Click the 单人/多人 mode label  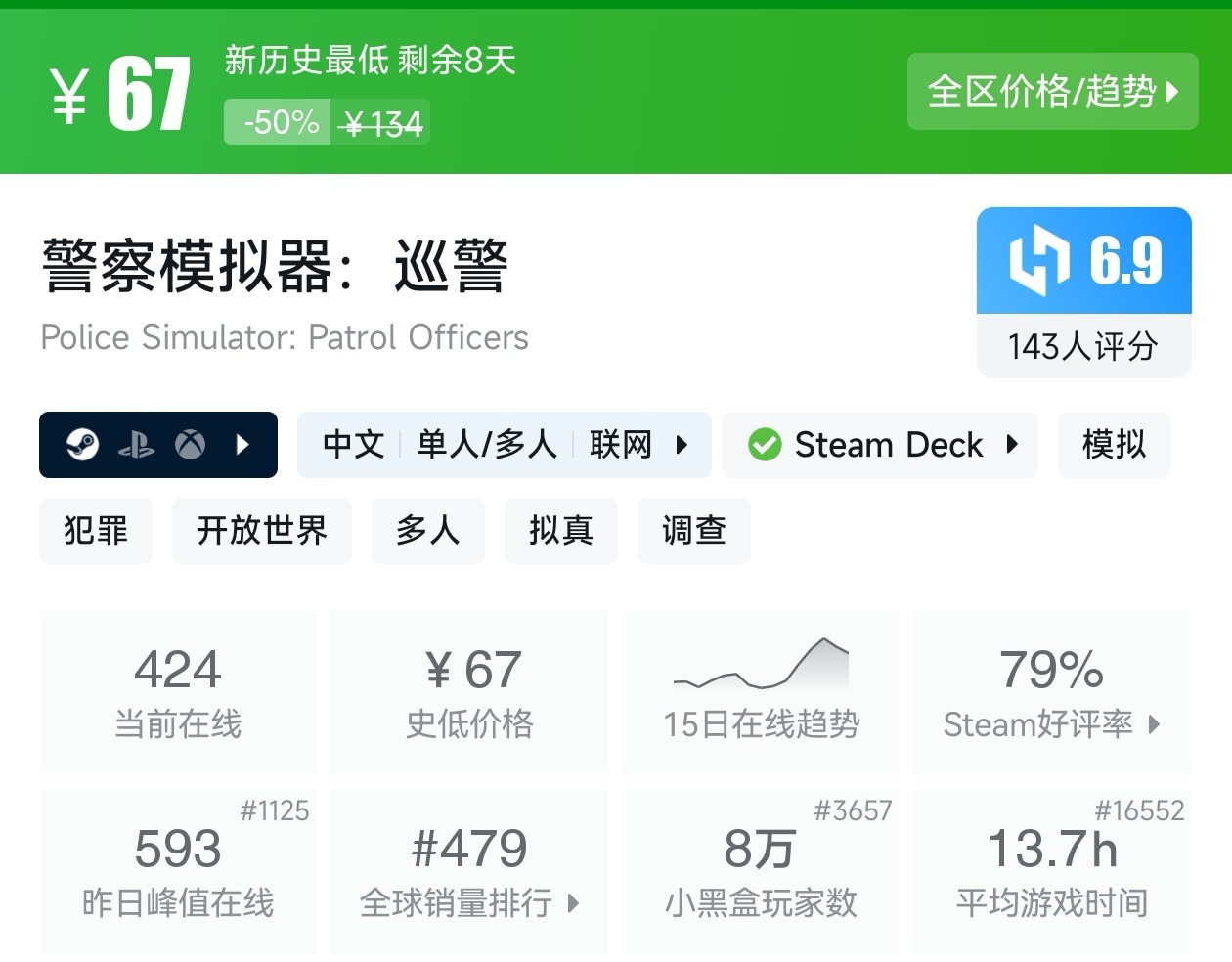487,445
